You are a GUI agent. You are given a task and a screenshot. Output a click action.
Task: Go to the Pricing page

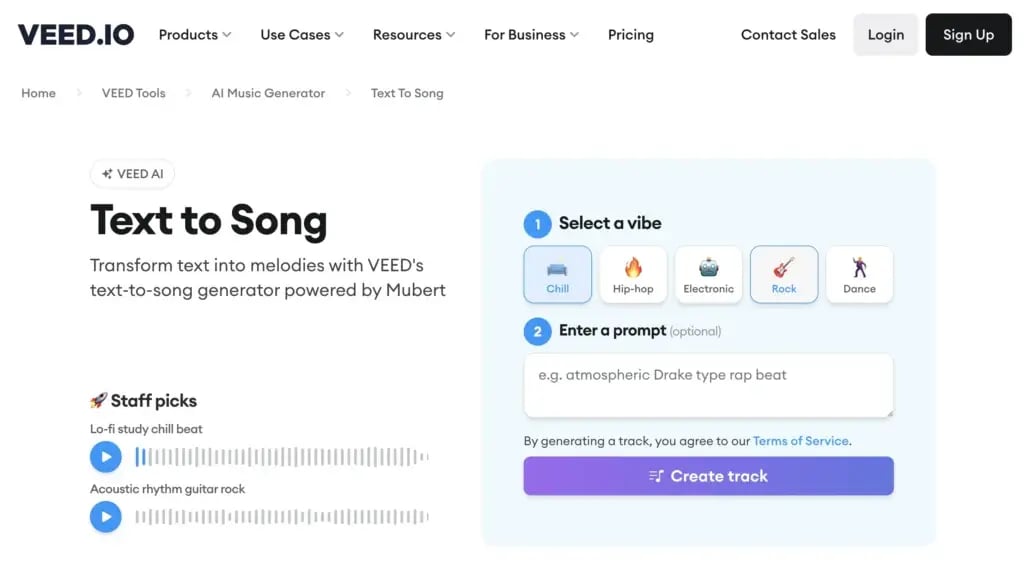pyautogui.click(x=631, y=35)
